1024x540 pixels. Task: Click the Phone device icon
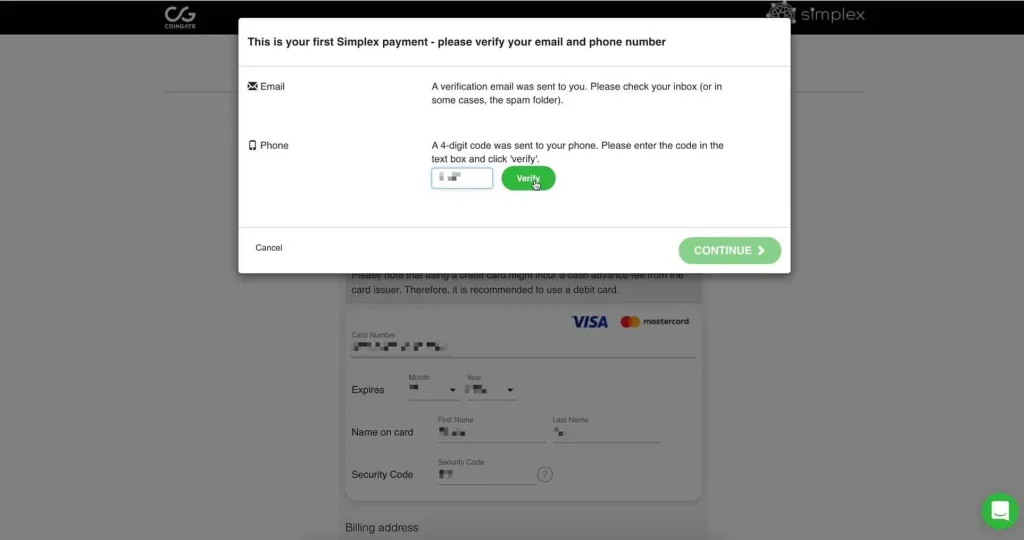[x=252, y=146]
